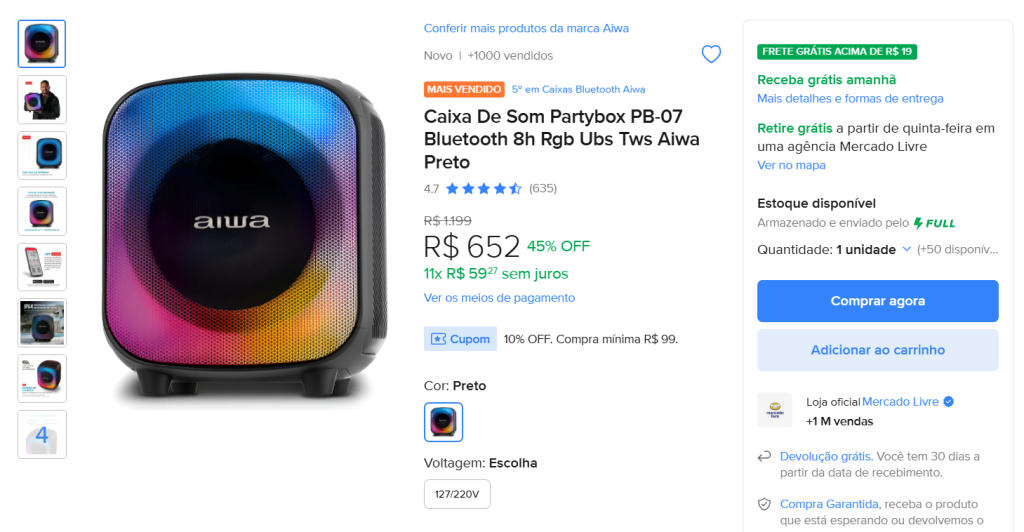Click Adicionar ao carrinho button
The image size is (1024, 532).
[877, 350]
